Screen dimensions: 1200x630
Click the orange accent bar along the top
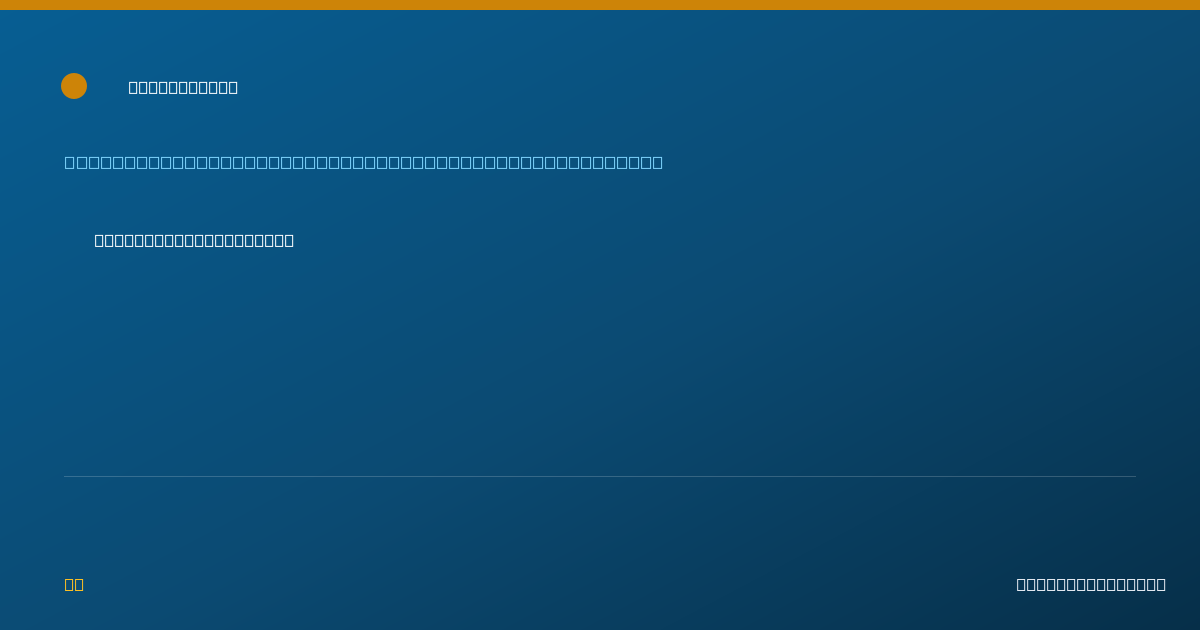[x=600, y=5]
